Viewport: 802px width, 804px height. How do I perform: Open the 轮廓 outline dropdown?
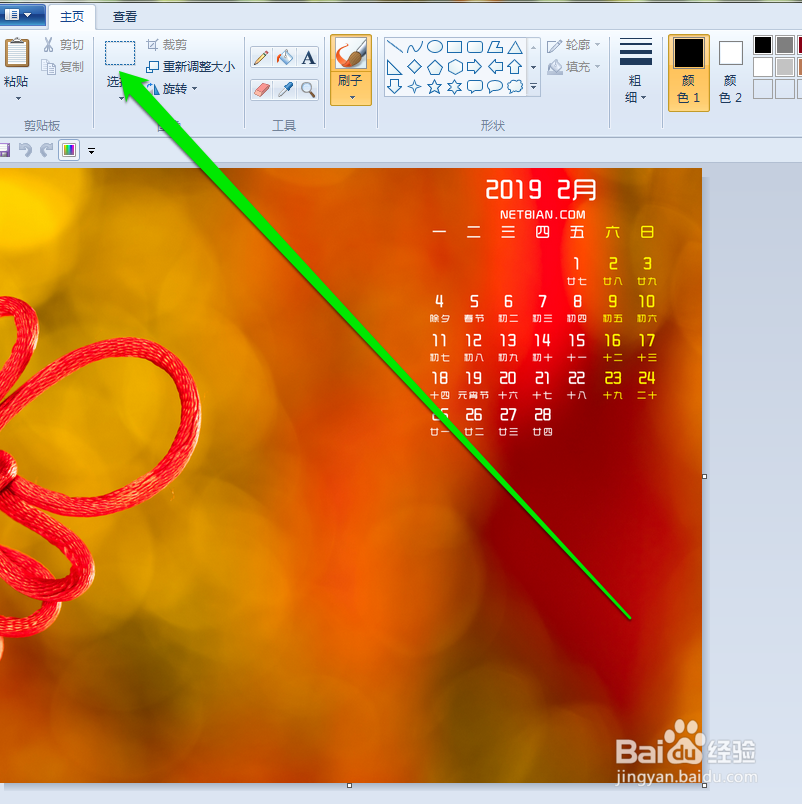tap(573, 46)
